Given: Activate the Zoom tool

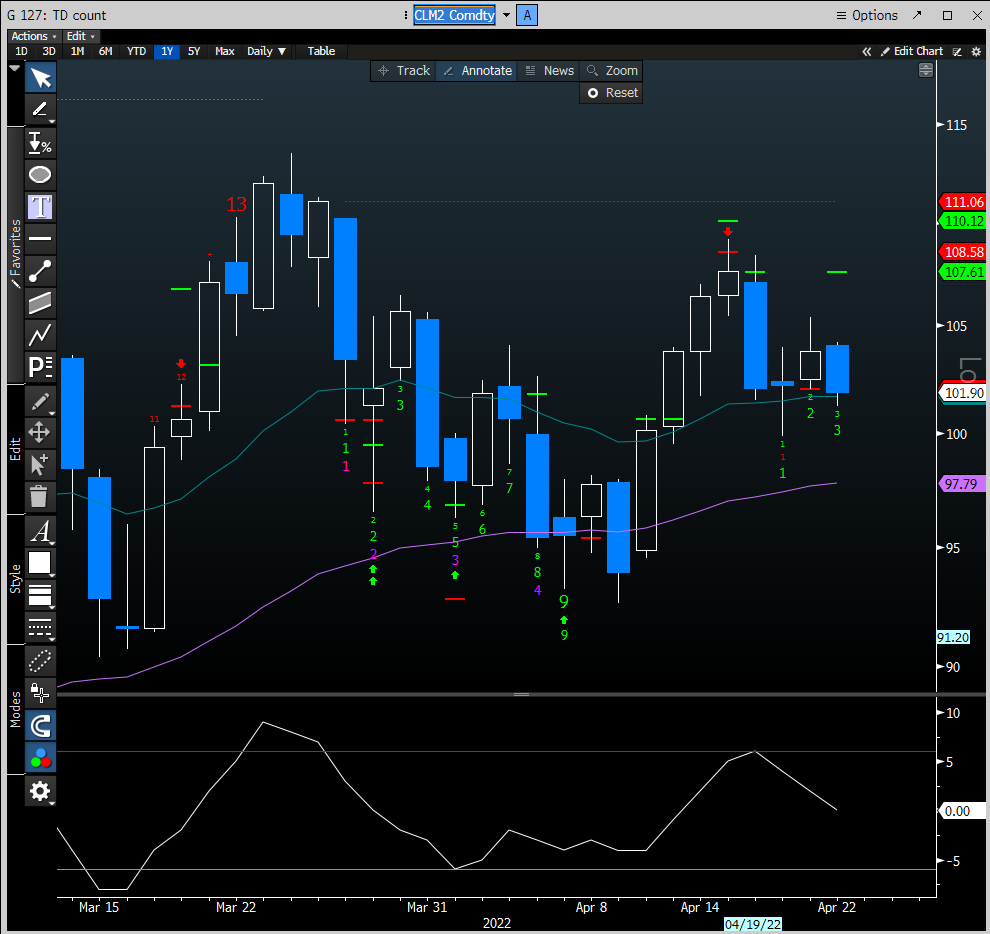Looking at the screenshot, I should [612, 71].
